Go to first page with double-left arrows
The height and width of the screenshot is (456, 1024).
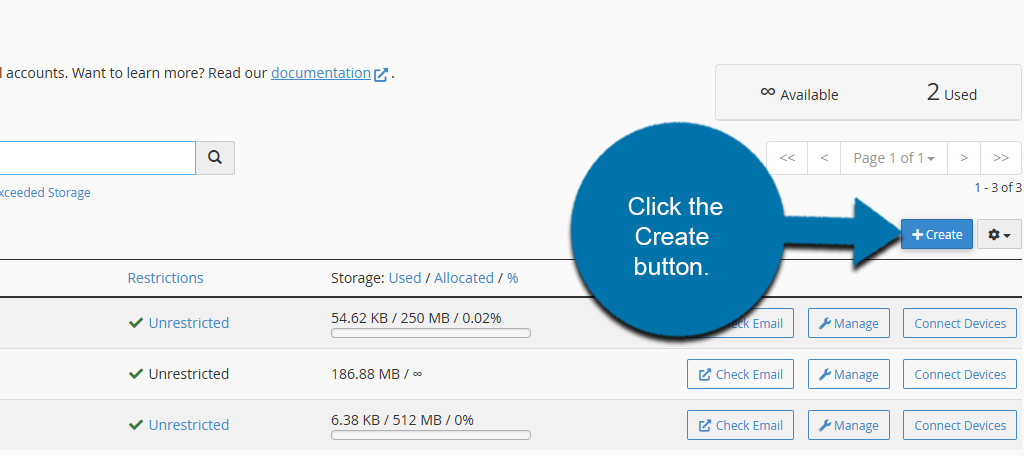[x=787, y=158]
